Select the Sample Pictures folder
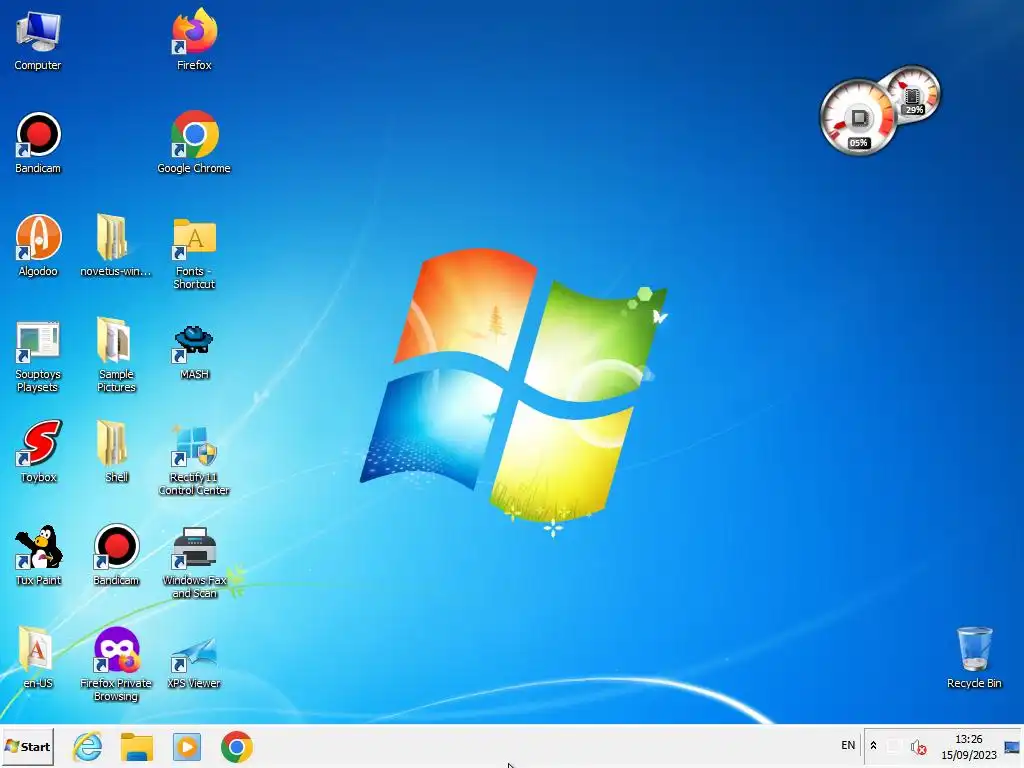 pyautogui.click(x=116, y=357)
